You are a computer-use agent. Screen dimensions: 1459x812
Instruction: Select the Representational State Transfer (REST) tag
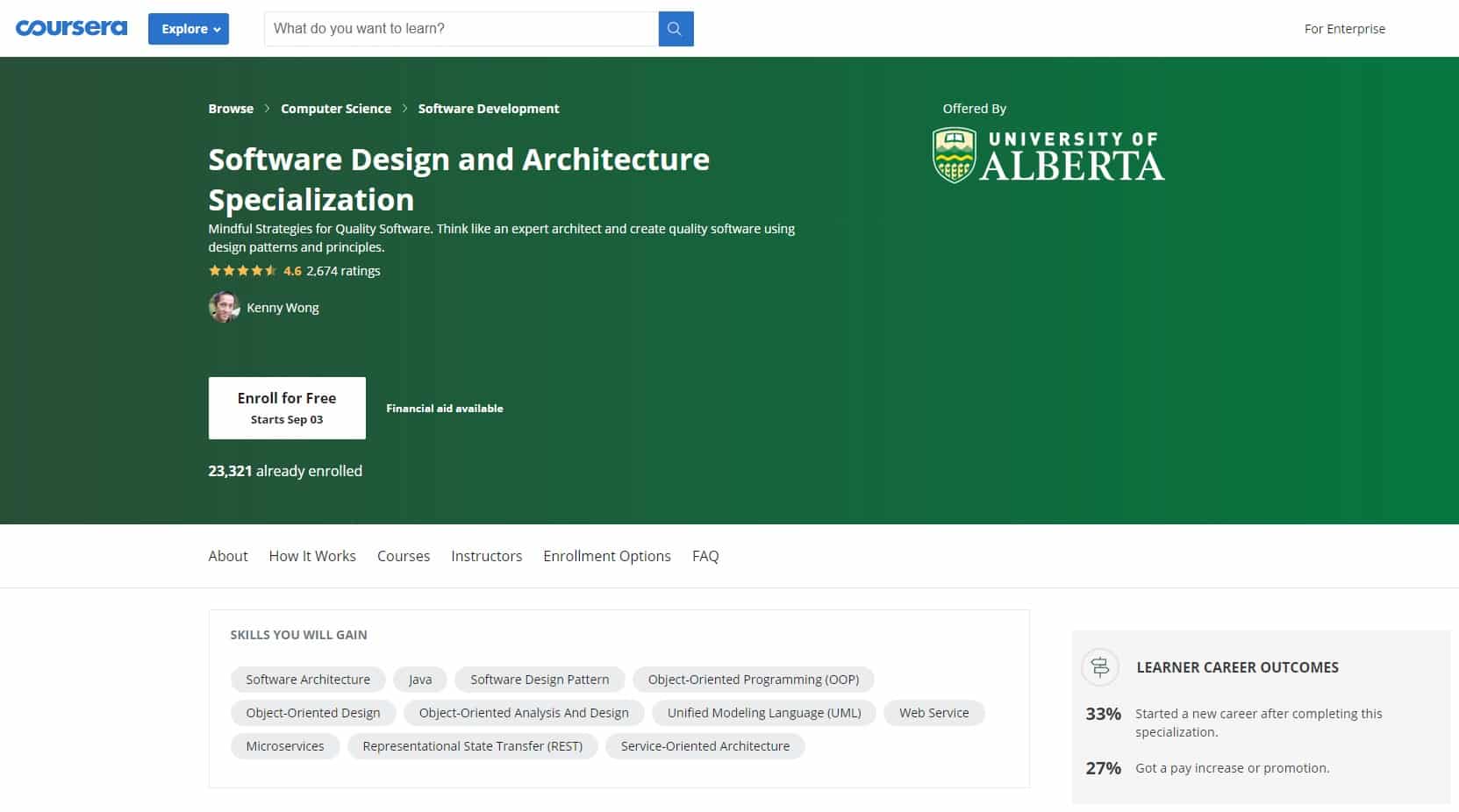pos(473,746)
